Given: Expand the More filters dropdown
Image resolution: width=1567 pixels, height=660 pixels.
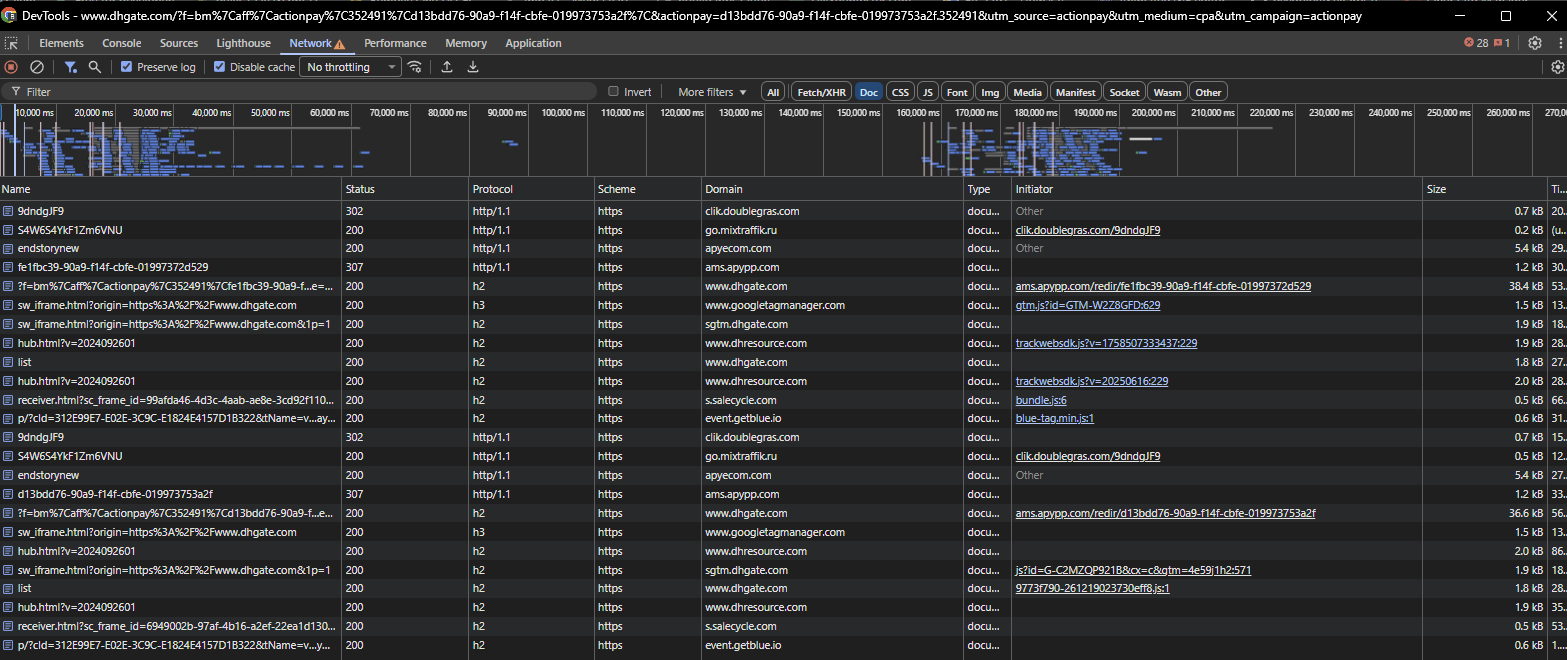Looking at the screenshot, I should pos(711,92).
